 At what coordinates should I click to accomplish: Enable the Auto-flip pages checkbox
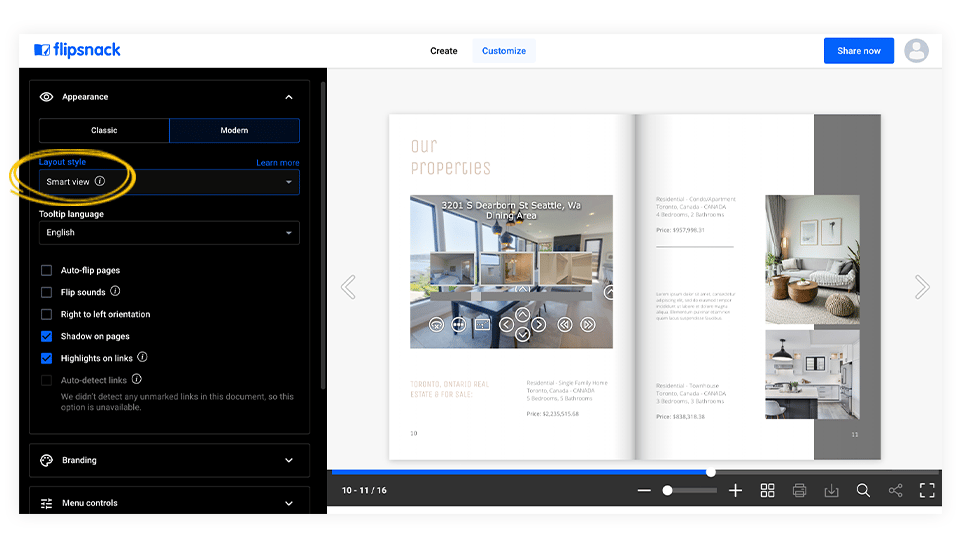tap(47, 270)
